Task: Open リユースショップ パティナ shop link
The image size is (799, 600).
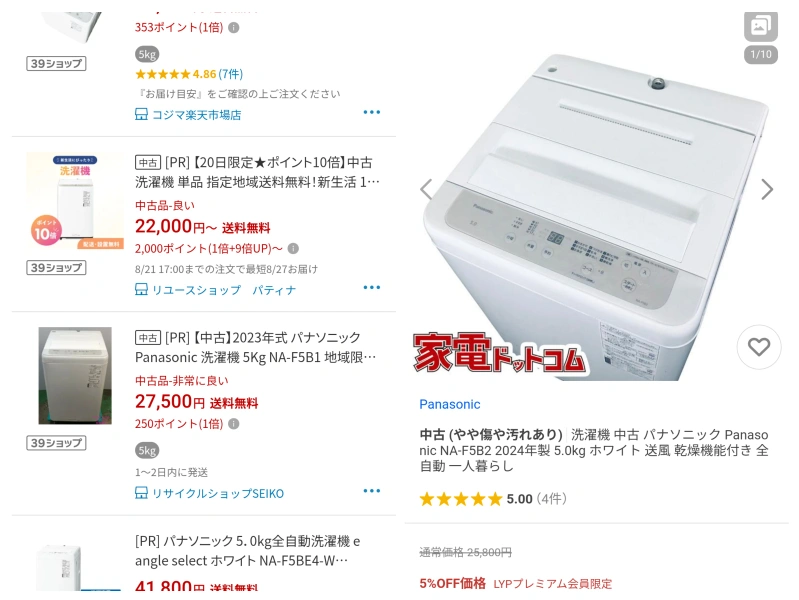Action: pyautogui.click(x=215, y=290)
